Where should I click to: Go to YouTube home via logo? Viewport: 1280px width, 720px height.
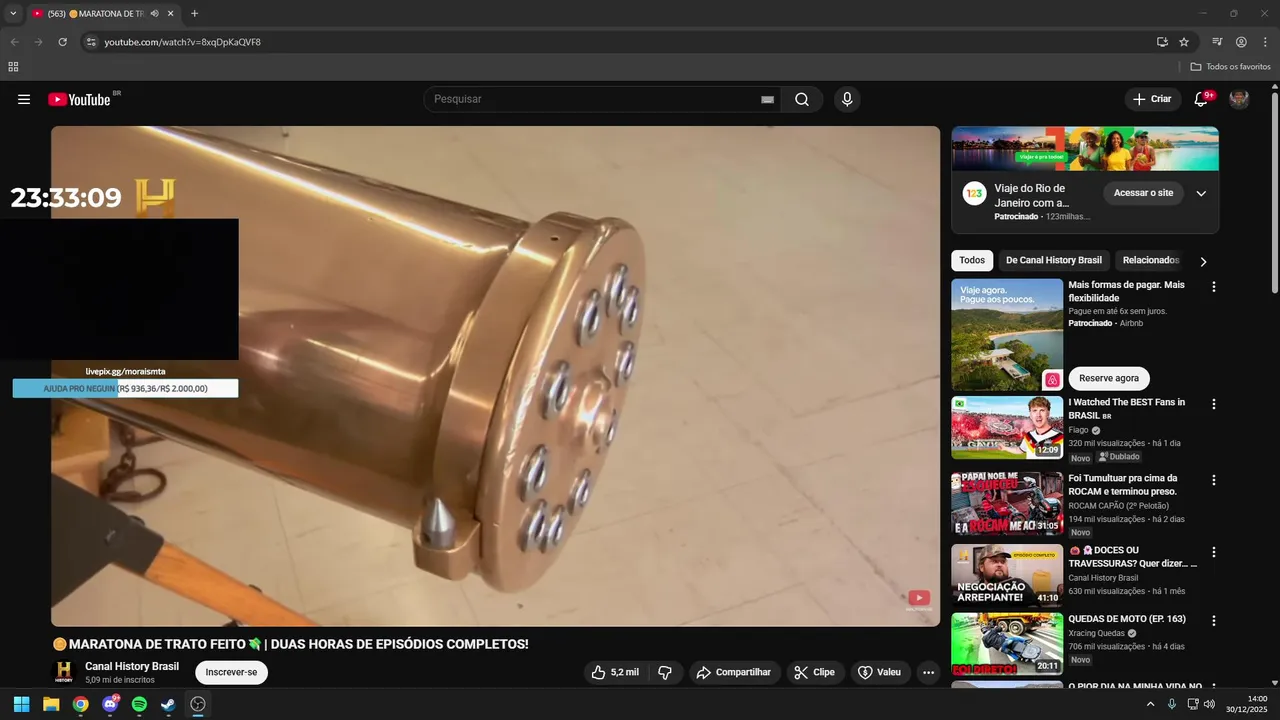coord(80,99)
